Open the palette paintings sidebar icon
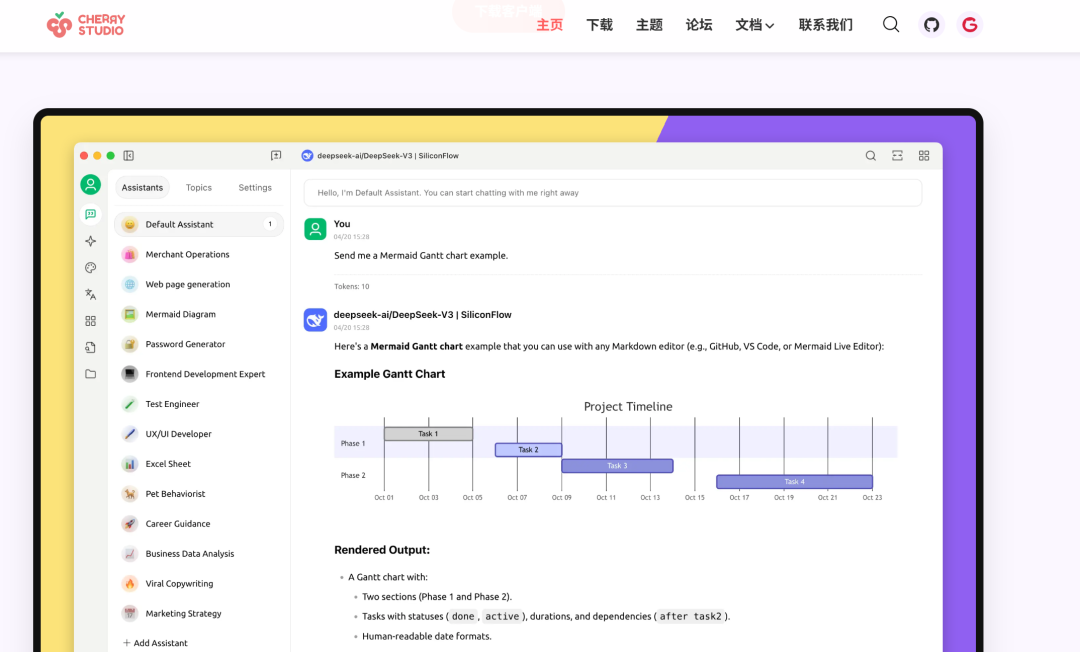The width and height of the screenshot is (1080, 652). 90,268
